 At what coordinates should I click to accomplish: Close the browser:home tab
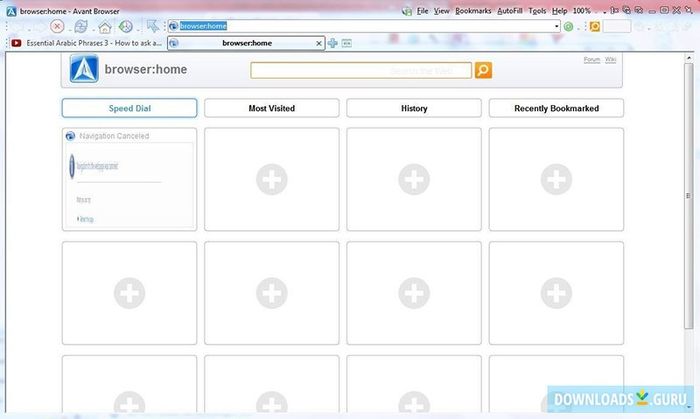pyautogui.click(x=318, y=43)
